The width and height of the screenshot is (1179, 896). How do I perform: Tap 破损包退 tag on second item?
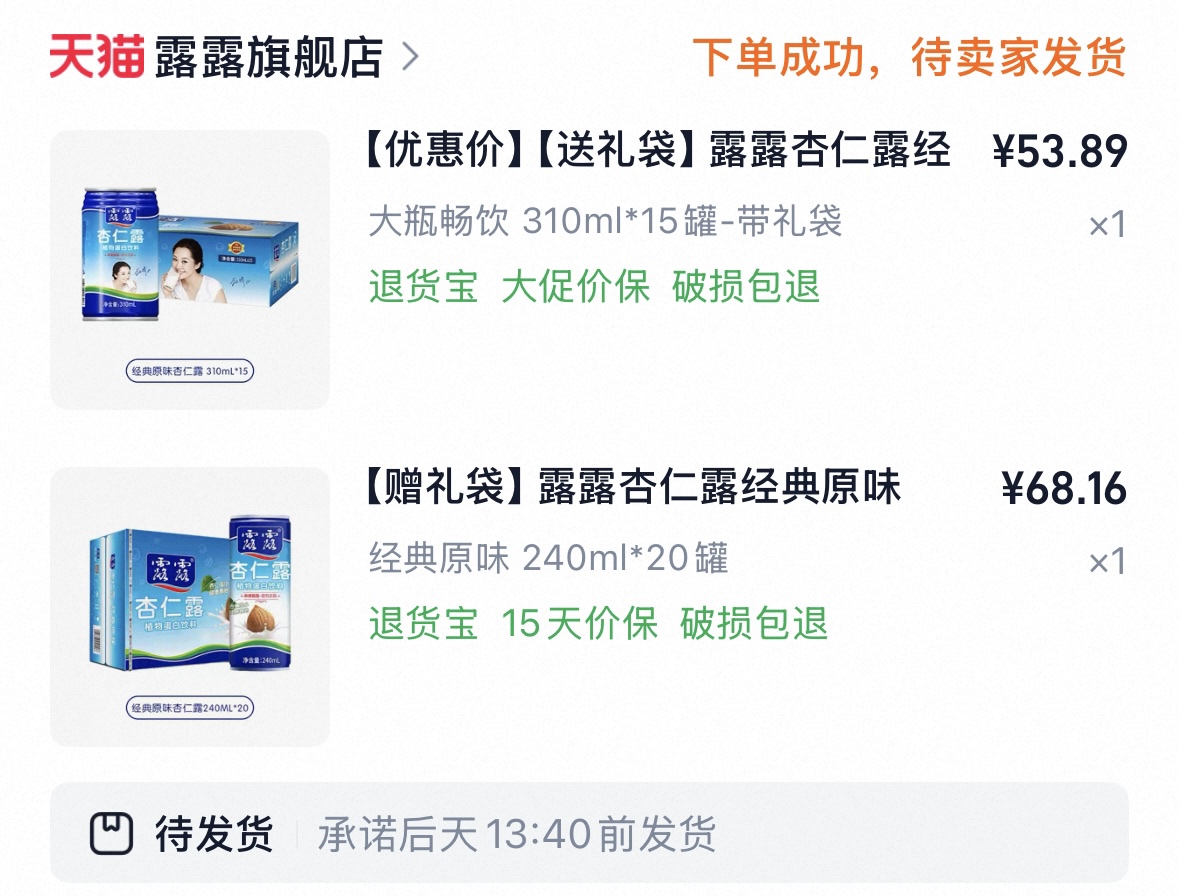754,623
